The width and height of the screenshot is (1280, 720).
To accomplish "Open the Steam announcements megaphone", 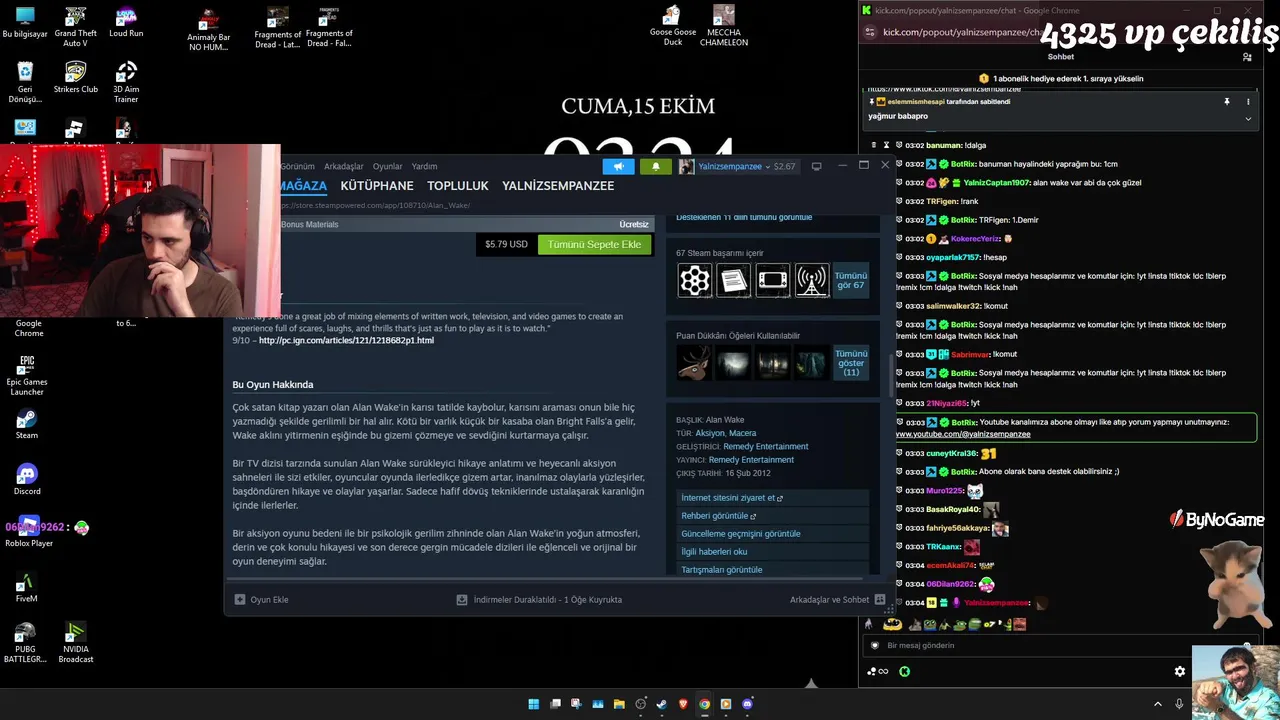I will click(x=618, y=166).
